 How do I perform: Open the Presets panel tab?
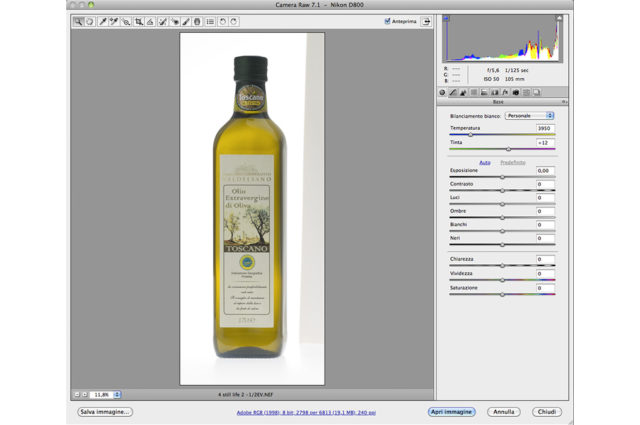526,93
